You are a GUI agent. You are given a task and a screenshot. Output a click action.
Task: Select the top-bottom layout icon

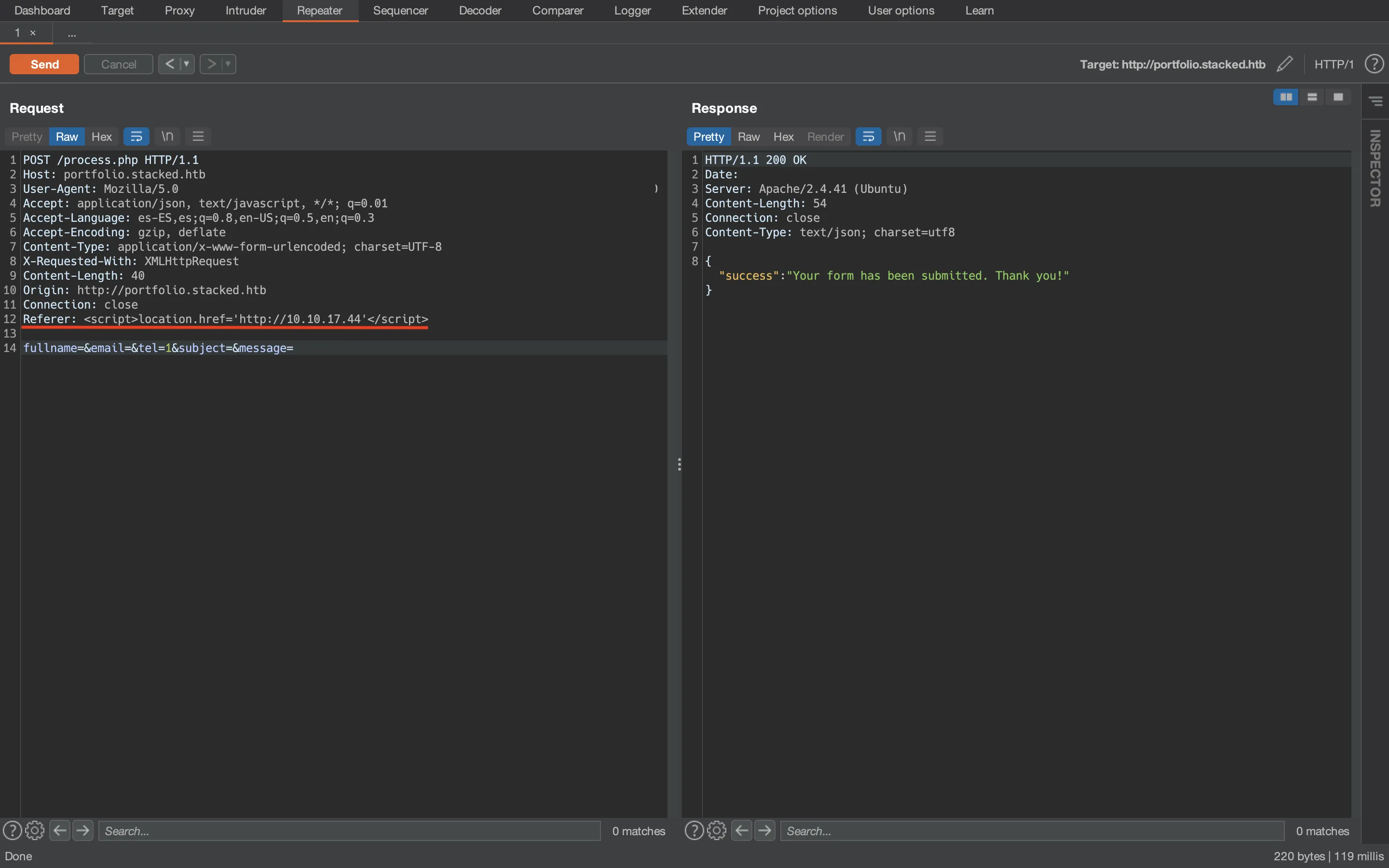[x=1312, y=97]
